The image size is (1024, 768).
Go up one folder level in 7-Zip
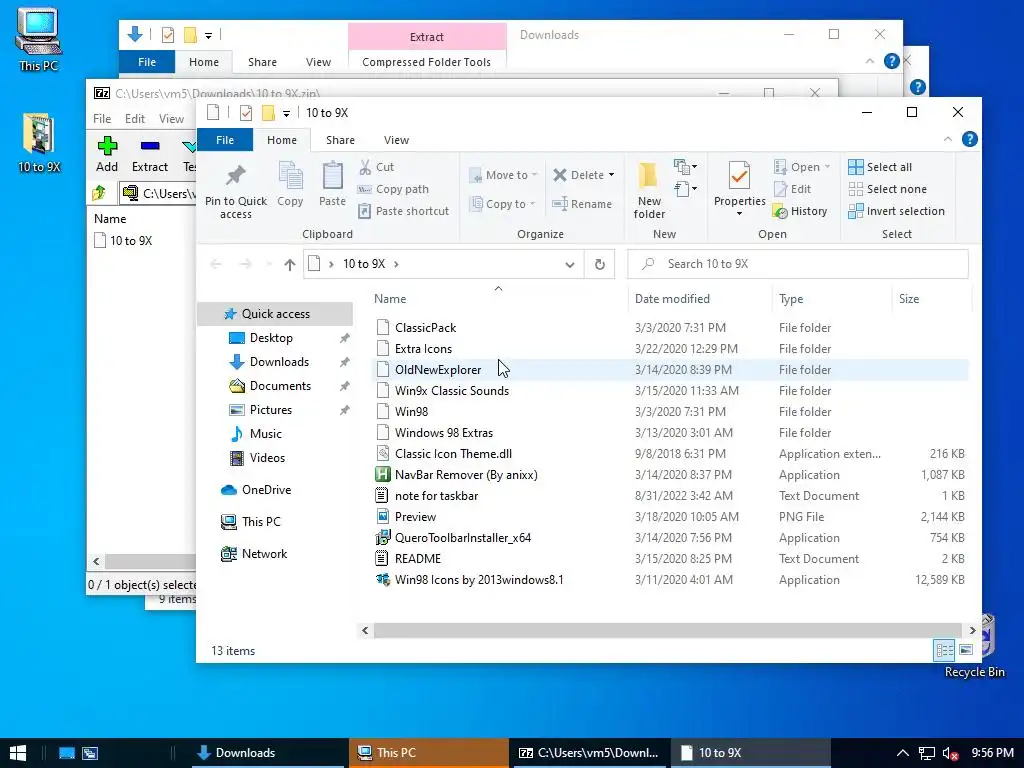99,193
